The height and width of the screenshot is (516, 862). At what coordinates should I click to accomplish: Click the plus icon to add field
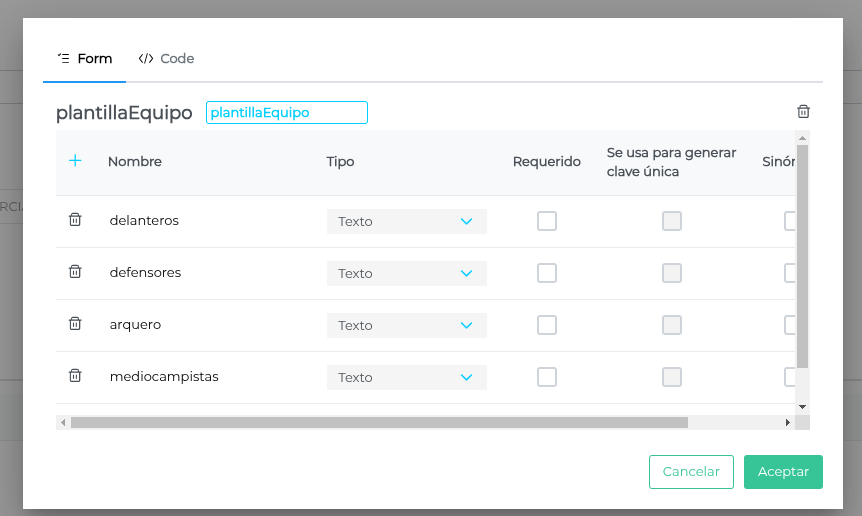[x=75, y=161]
